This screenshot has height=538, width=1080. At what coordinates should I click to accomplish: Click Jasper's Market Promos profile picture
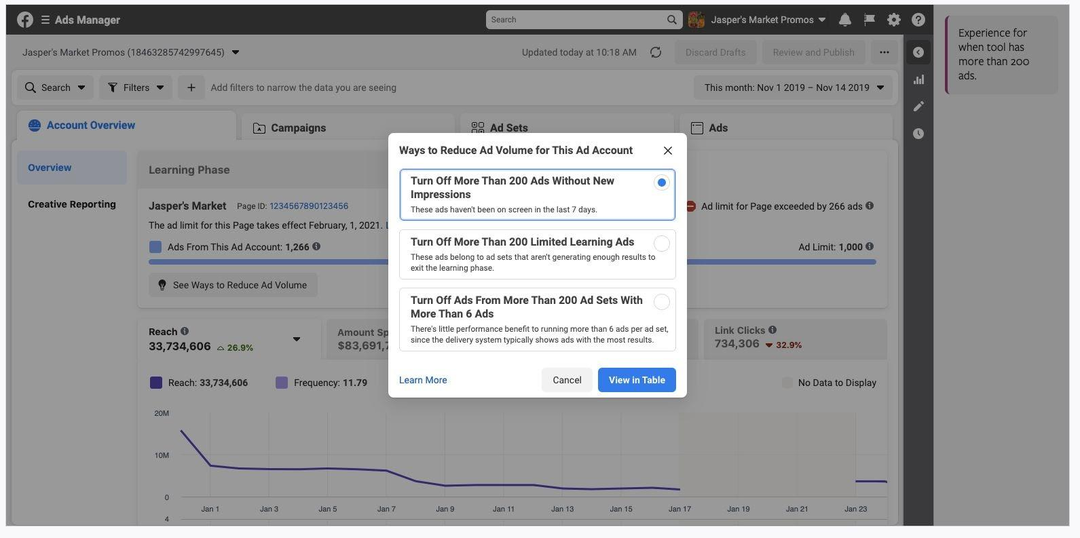(x=696, y=20)
